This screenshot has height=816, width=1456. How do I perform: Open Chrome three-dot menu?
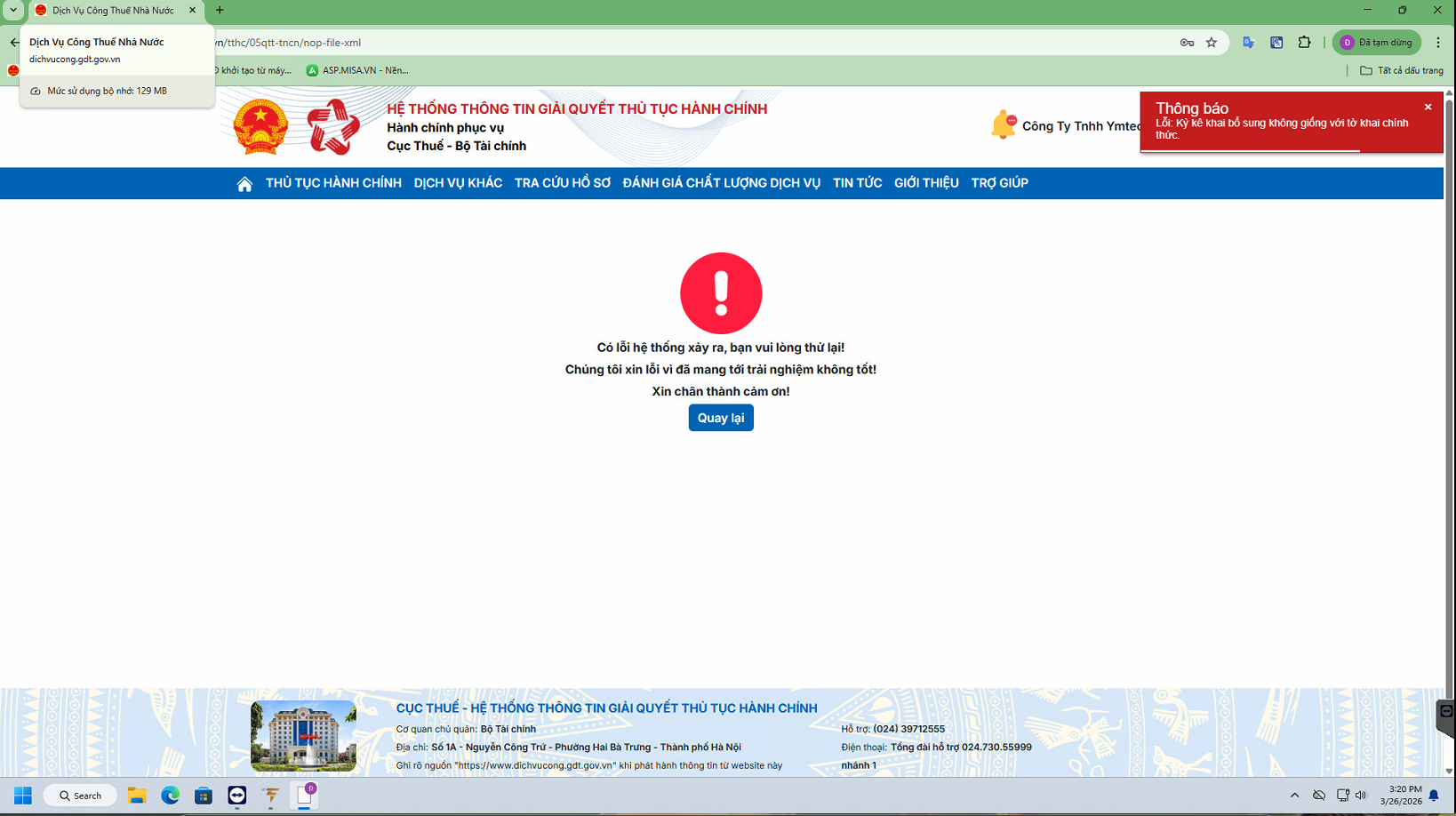coord(1439,42)
